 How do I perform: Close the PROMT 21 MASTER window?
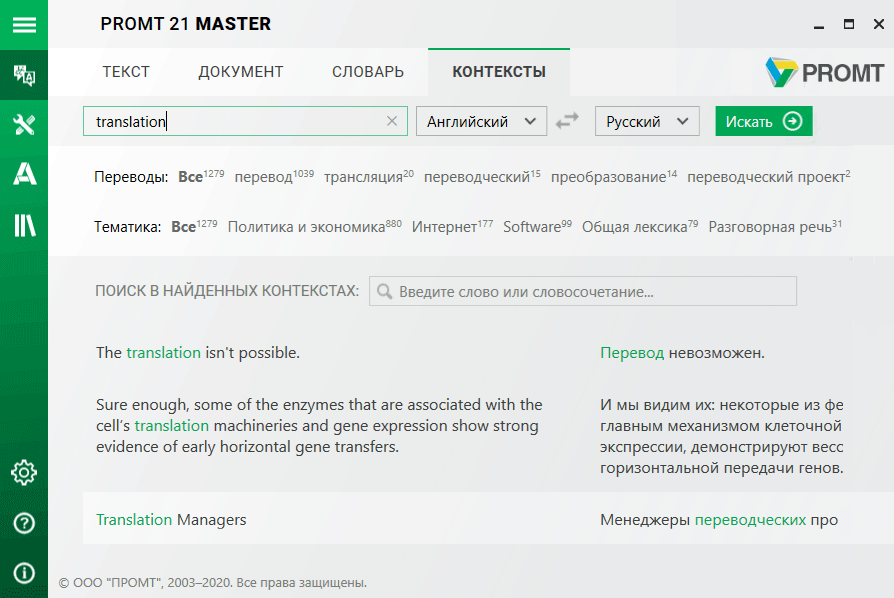(x=879, y=24)
